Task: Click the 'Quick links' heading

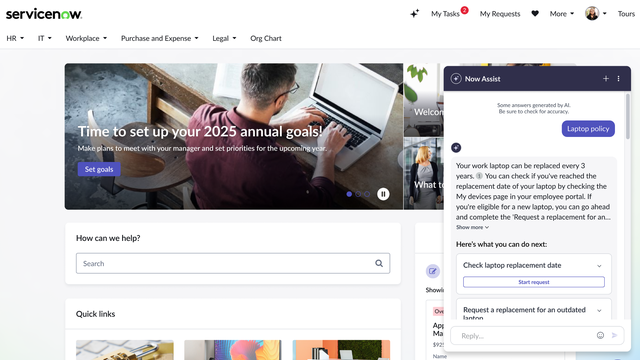Action: (96, 314)
